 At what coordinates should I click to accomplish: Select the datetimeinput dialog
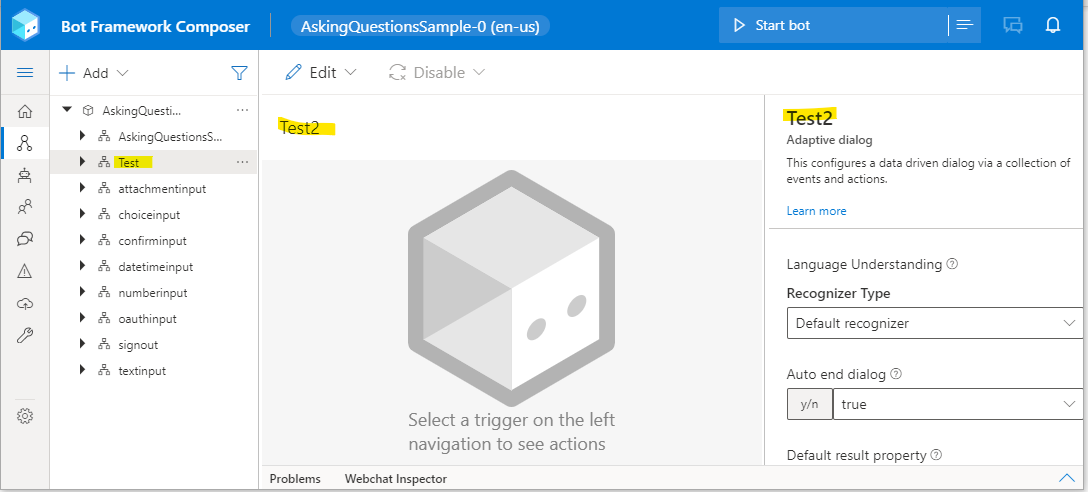[155, 267]
